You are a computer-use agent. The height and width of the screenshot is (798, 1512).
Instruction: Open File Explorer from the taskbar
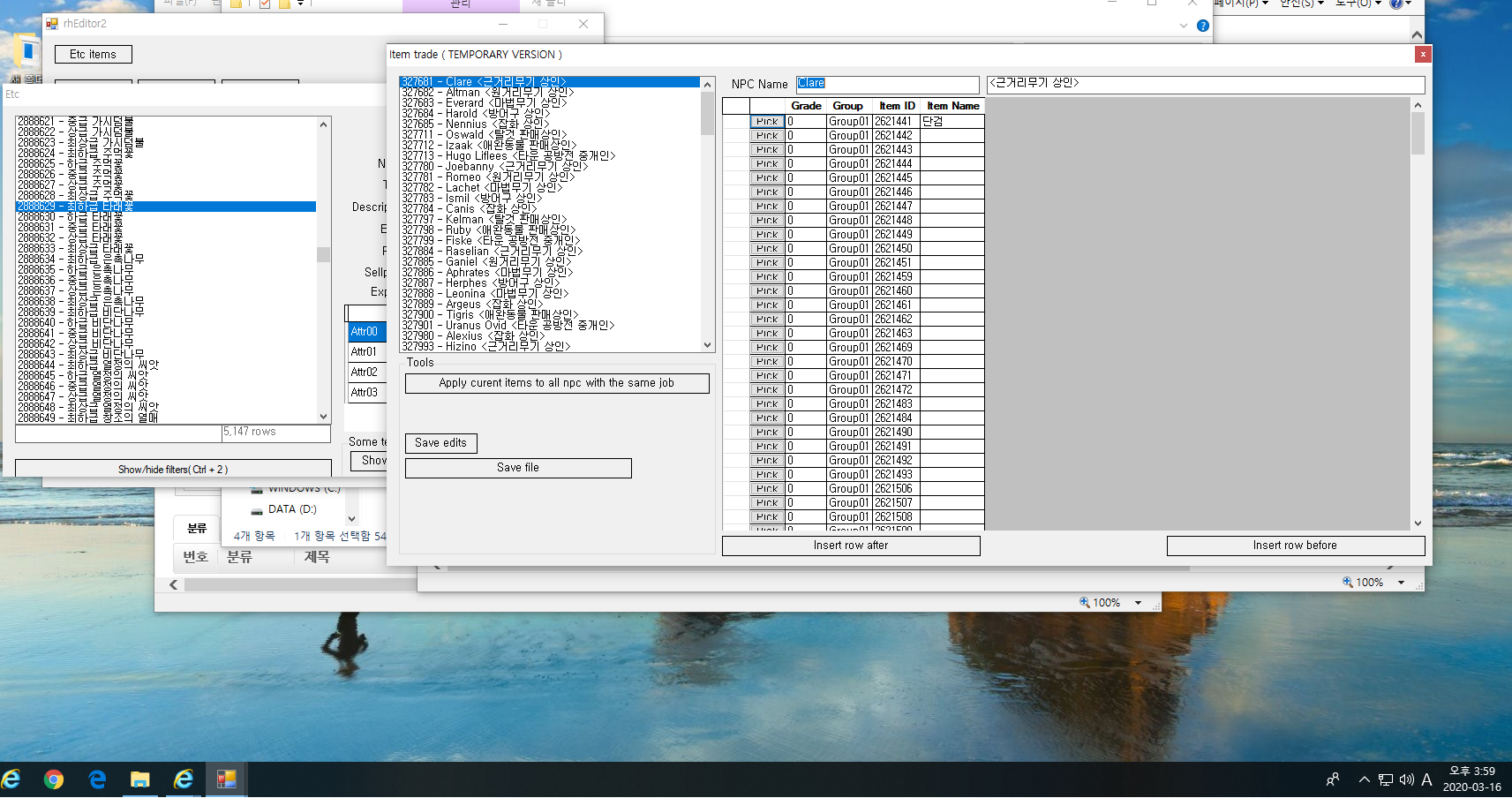(x=139, y=779)
